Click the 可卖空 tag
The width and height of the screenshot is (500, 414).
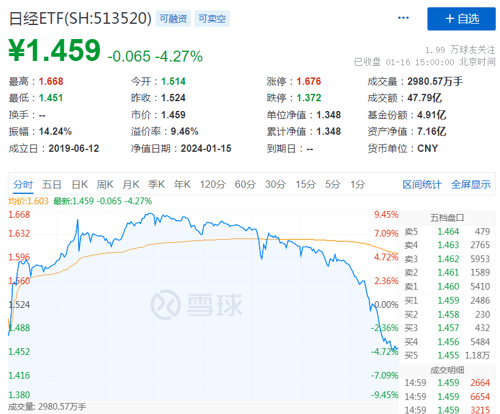[x=212, y=19]
